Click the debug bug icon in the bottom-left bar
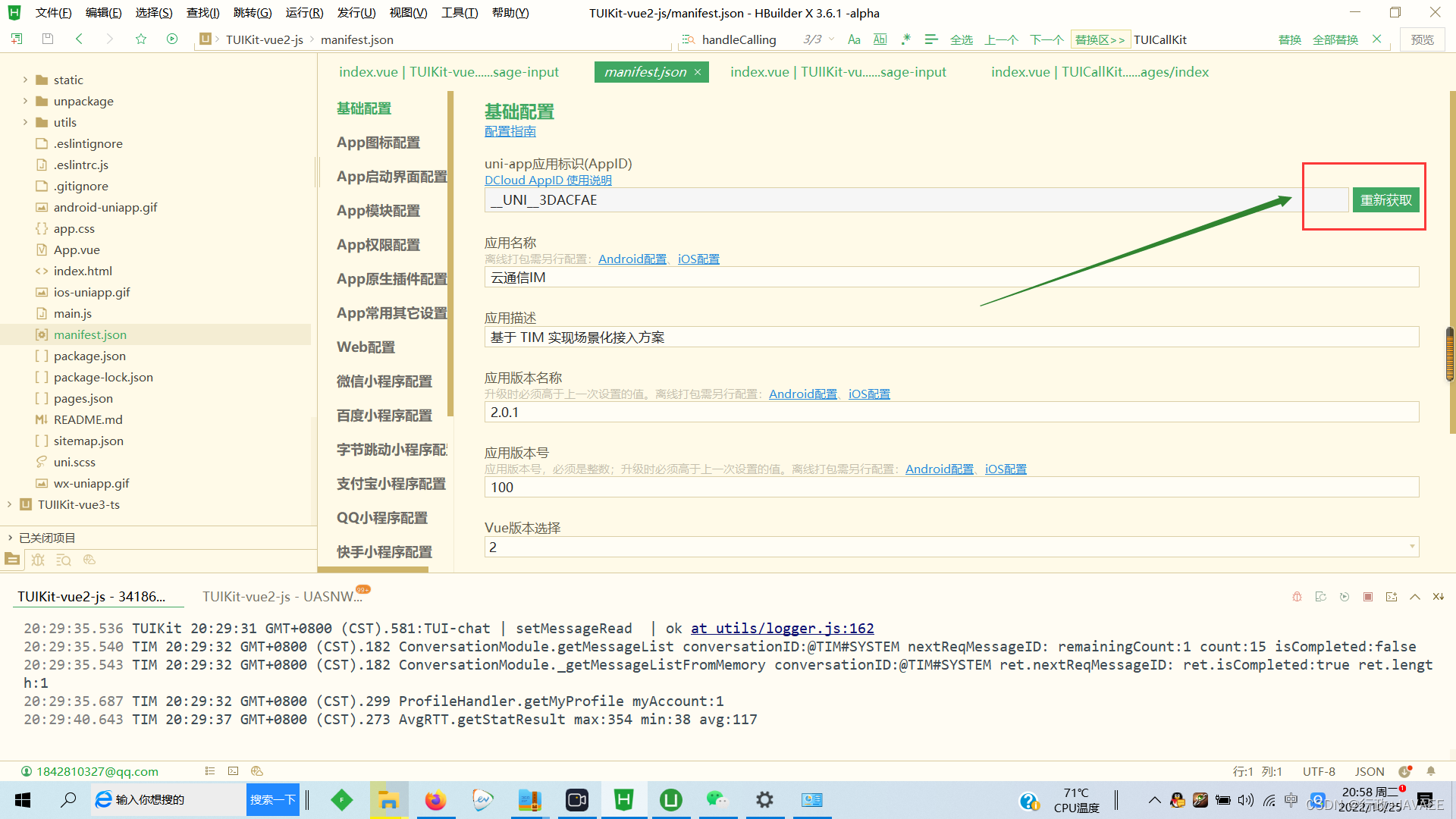This screenshot has width=1456, height=819. tap(38, 560)
